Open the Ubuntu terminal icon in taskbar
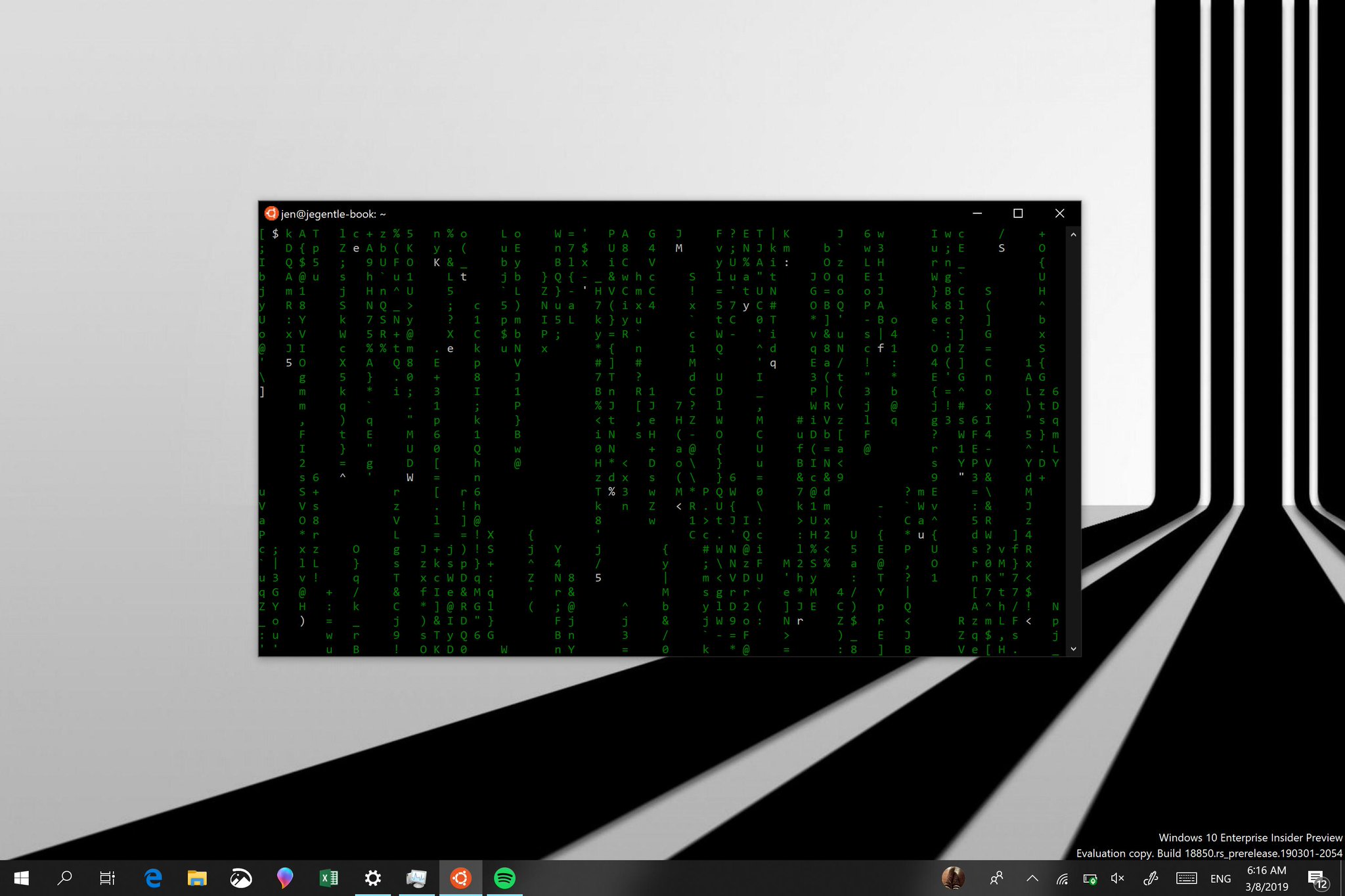This screenshot has height=896, width=1345. [x=461, y=878]
